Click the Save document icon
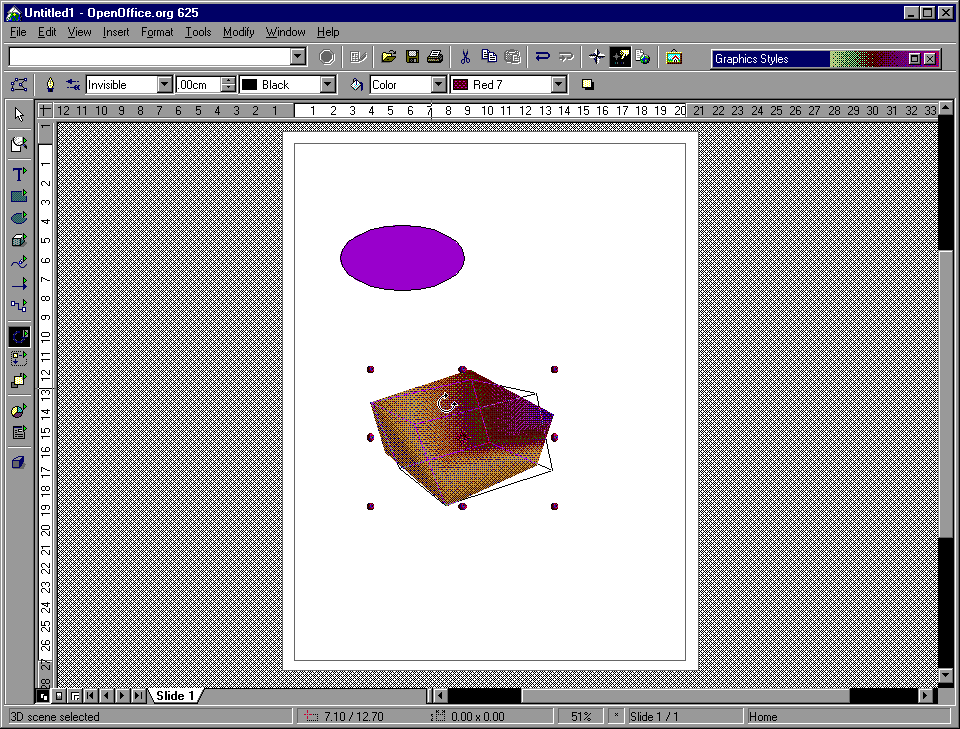Image resolution: width=960 pixels, height=729 pixels. pos(412,57)
